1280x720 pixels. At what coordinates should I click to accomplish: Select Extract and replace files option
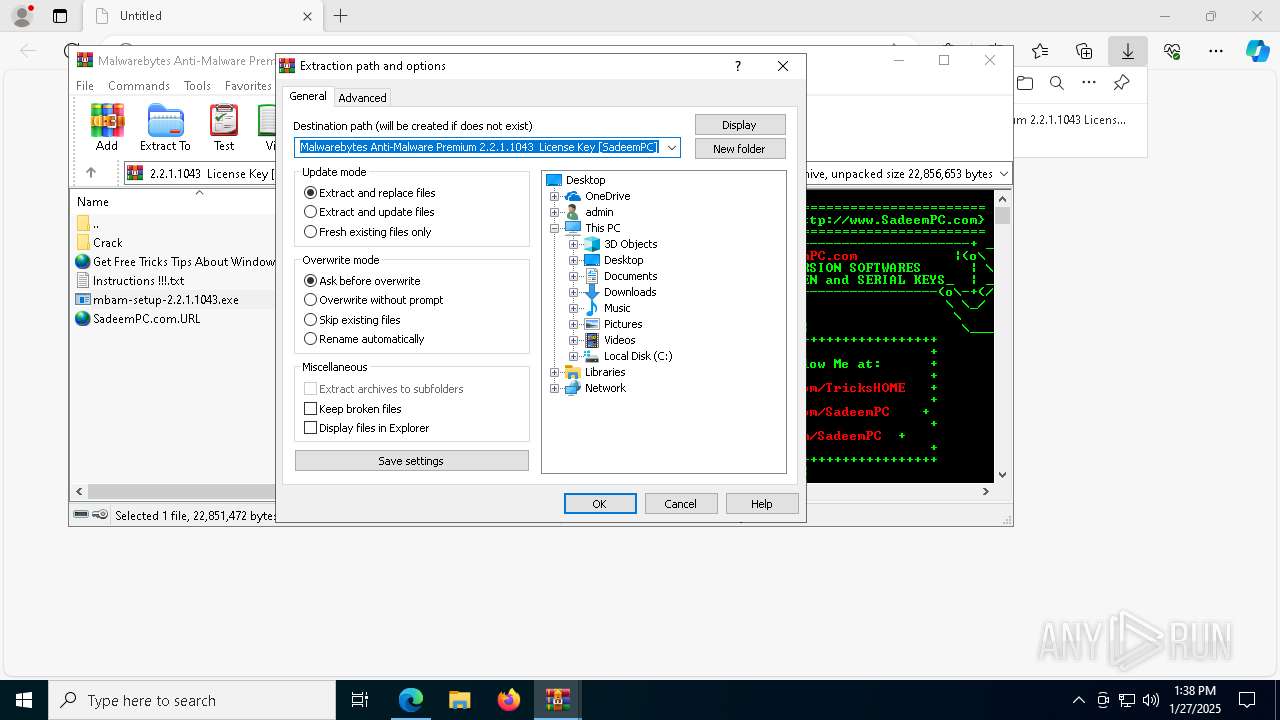click(370, 193)
